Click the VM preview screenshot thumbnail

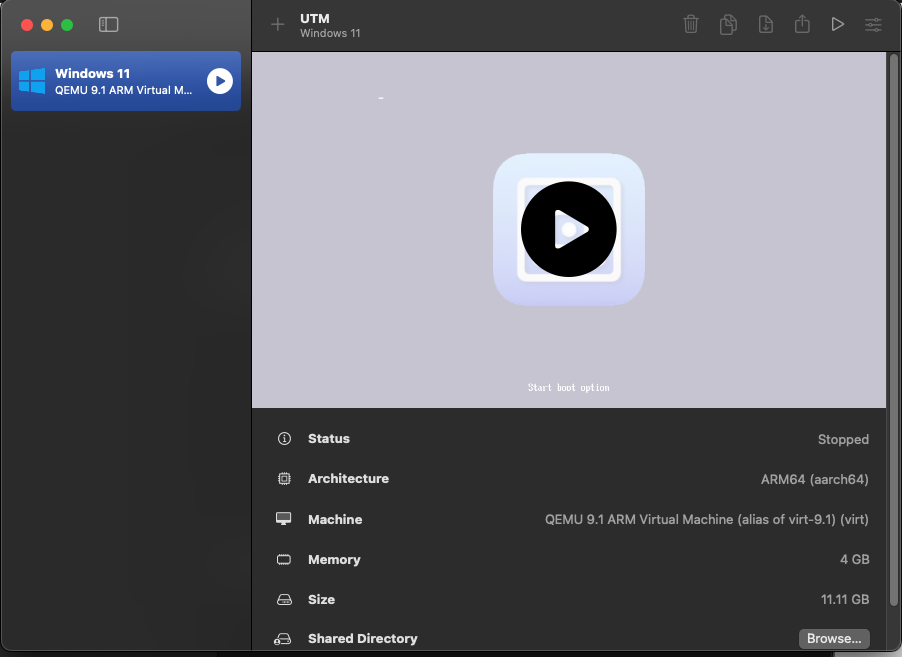point(569,230)
